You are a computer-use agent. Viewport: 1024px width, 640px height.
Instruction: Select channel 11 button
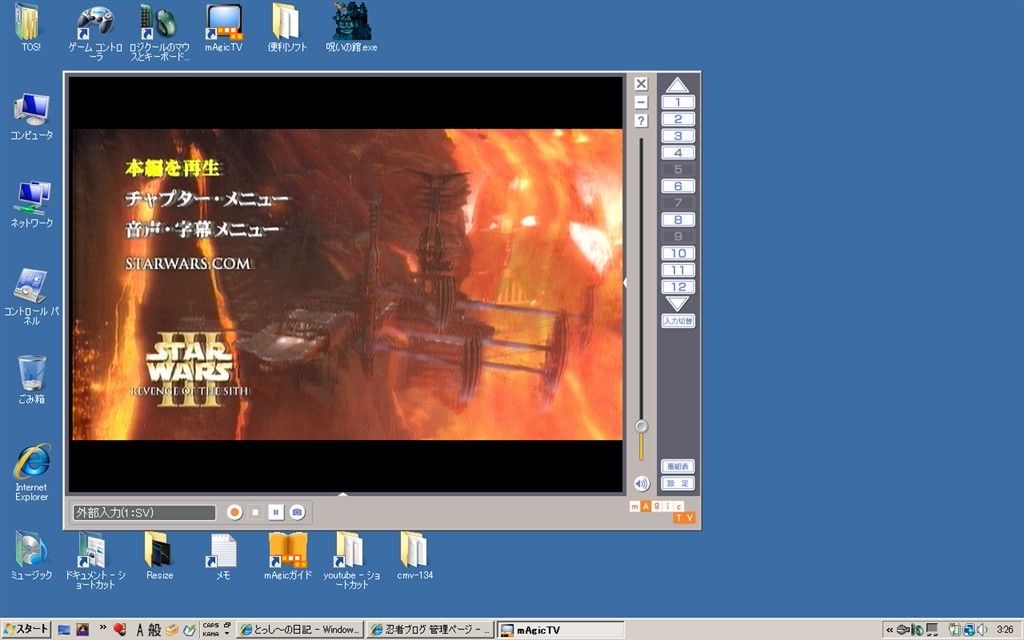[678, 270]
